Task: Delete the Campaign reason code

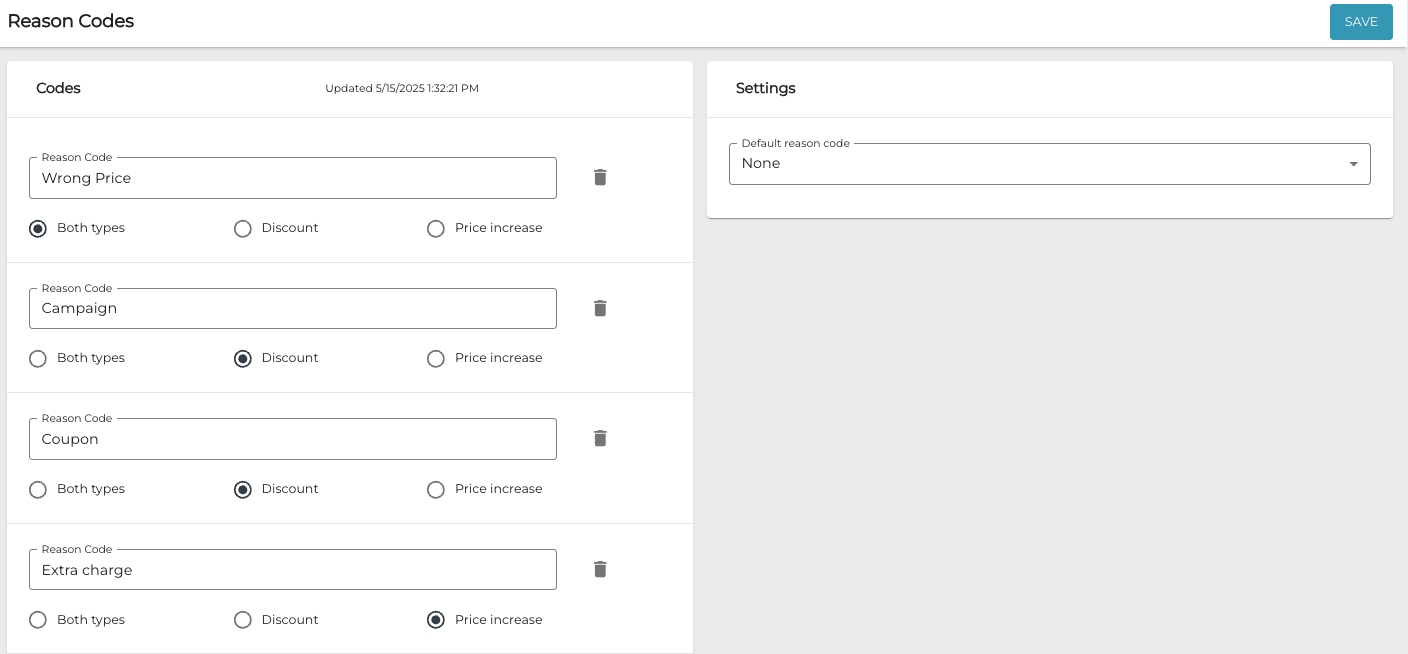Action: pos(600,308)
